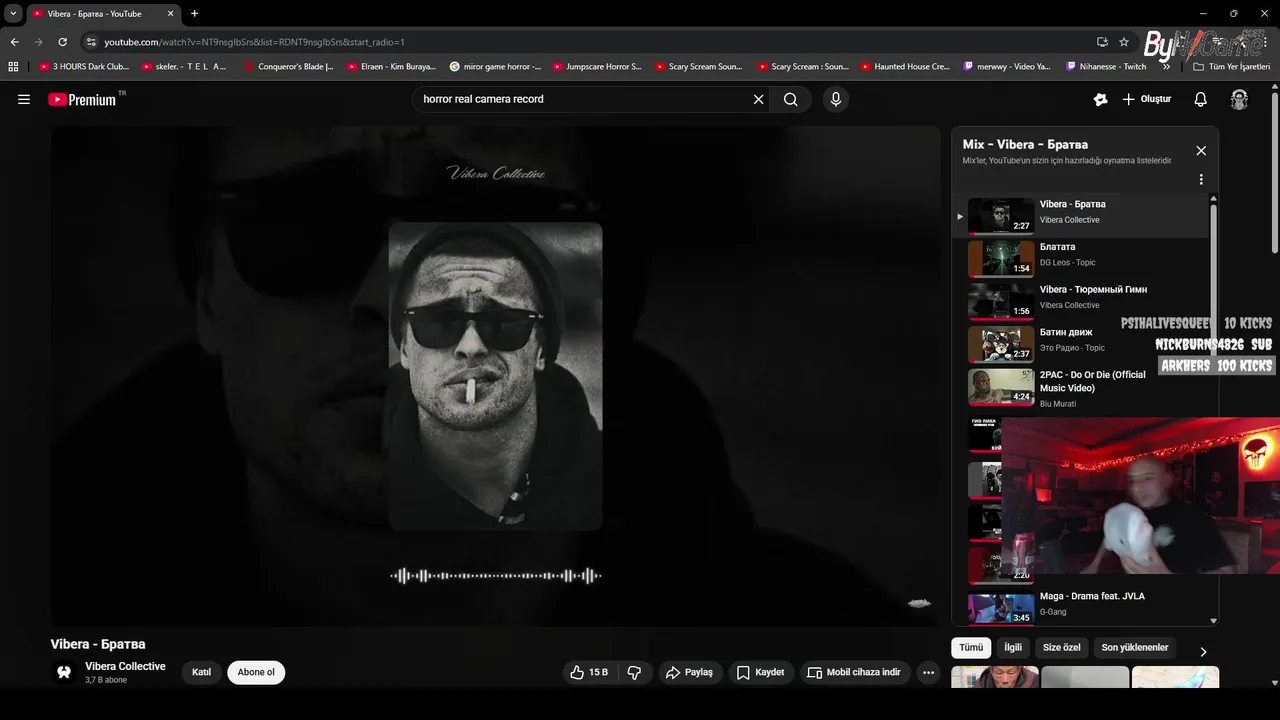Click Katıl join button
1280x720 pixels.
pos(202,672)
